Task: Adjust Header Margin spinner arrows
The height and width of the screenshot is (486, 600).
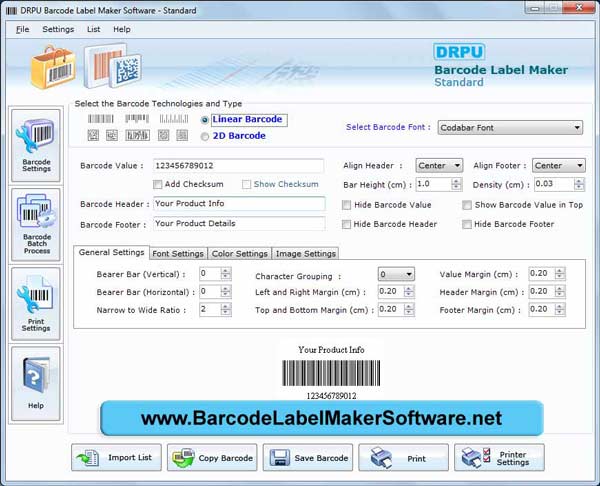Action: pyautogui.click(x=560, y=292)
